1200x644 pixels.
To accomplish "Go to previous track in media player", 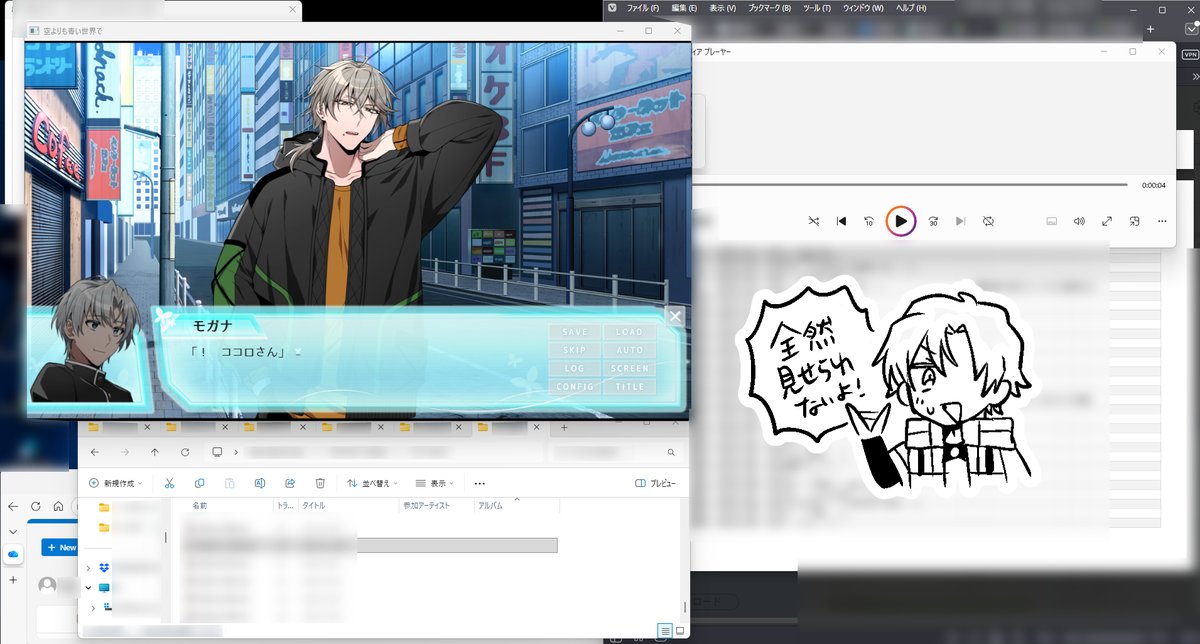I will [841, 221].
